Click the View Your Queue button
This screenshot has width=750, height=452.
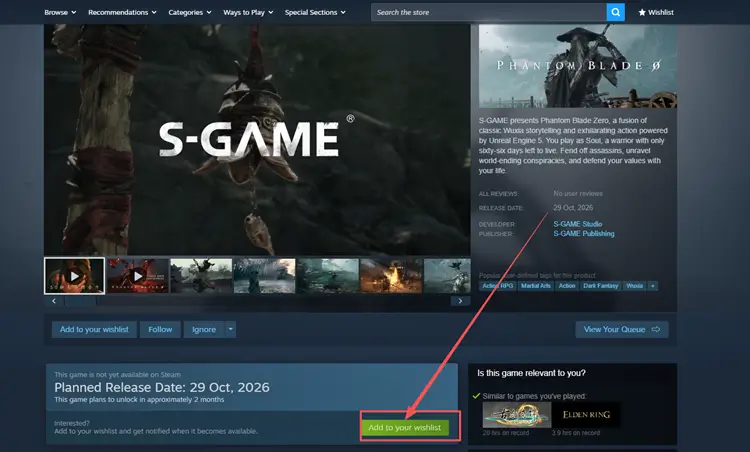point(622,330)
